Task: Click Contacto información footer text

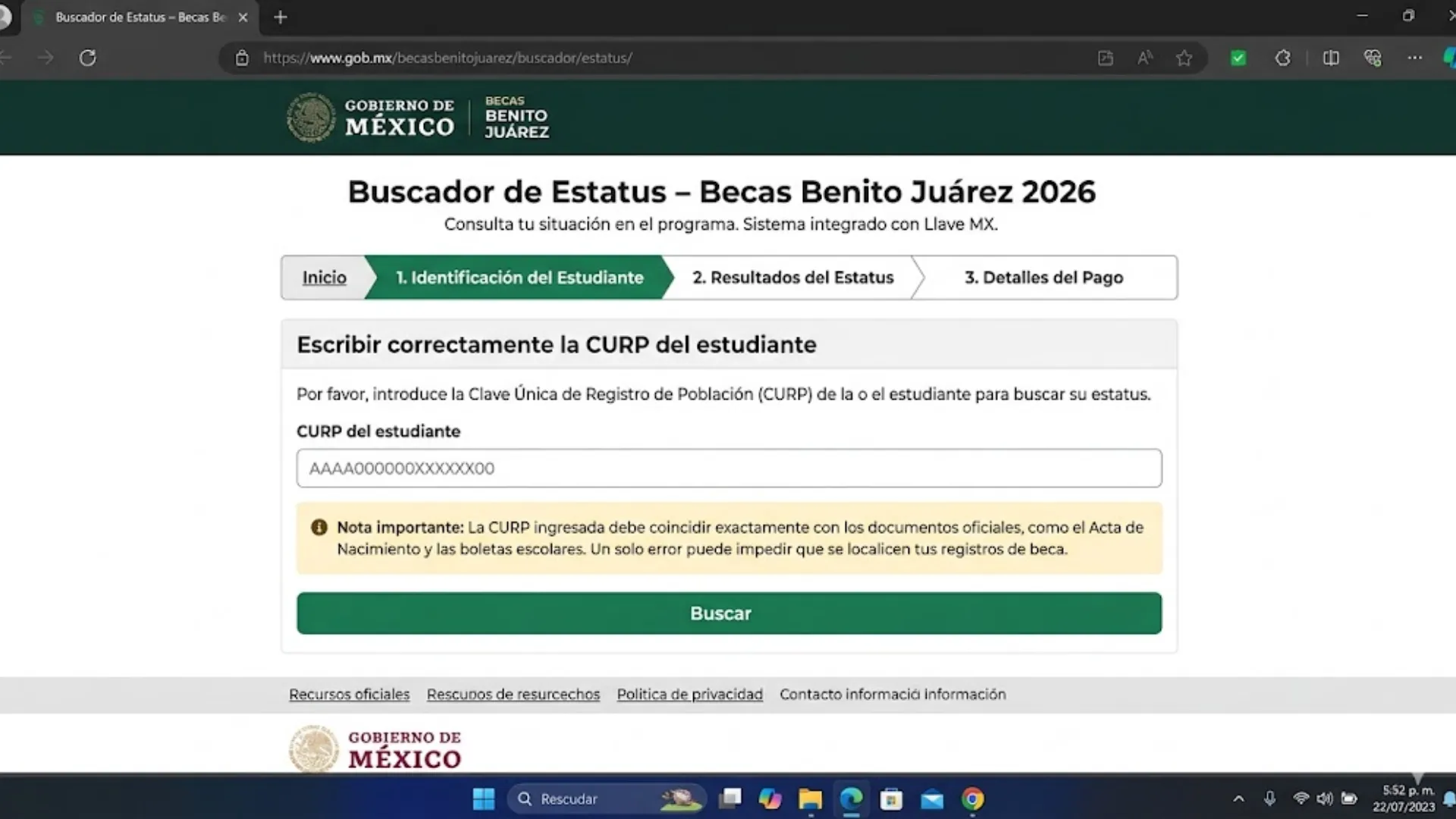Action: click(893, 694)
